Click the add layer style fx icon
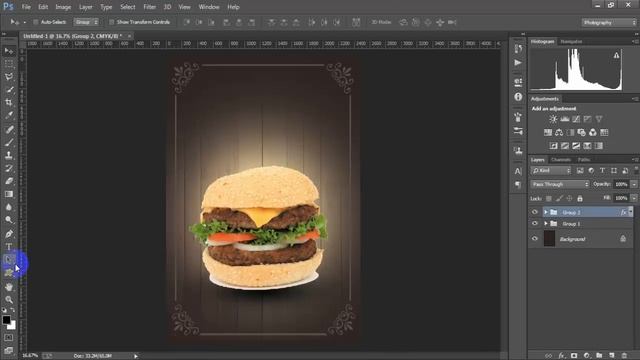Viewport: 640px width, 360px height. tap(561, 356)
